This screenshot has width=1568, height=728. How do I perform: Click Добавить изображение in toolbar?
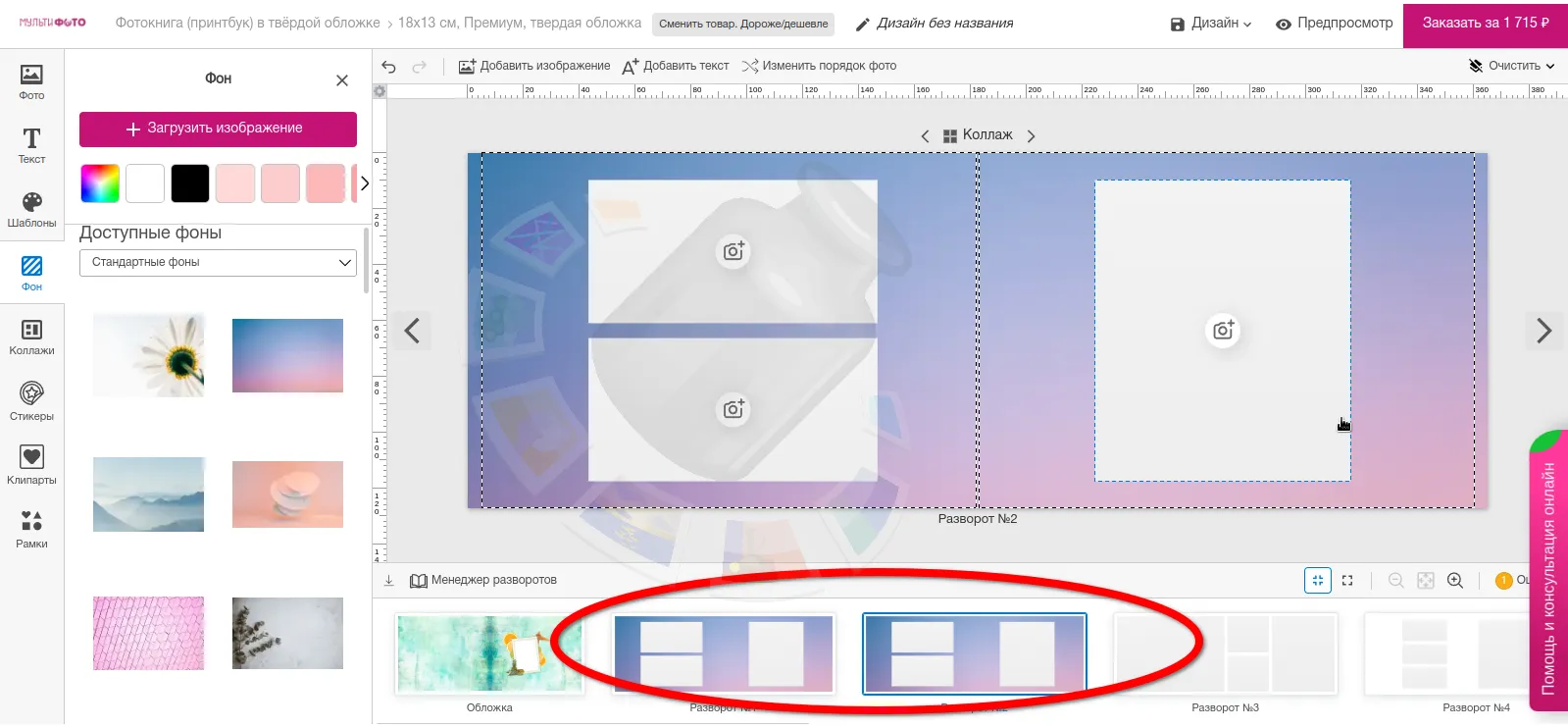pos(534,67)
